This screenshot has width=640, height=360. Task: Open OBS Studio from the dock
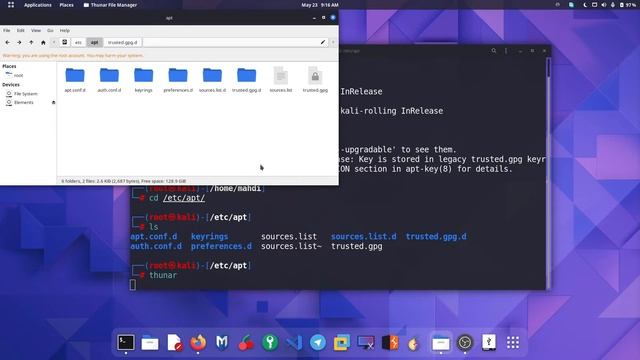tap(465, 342)
